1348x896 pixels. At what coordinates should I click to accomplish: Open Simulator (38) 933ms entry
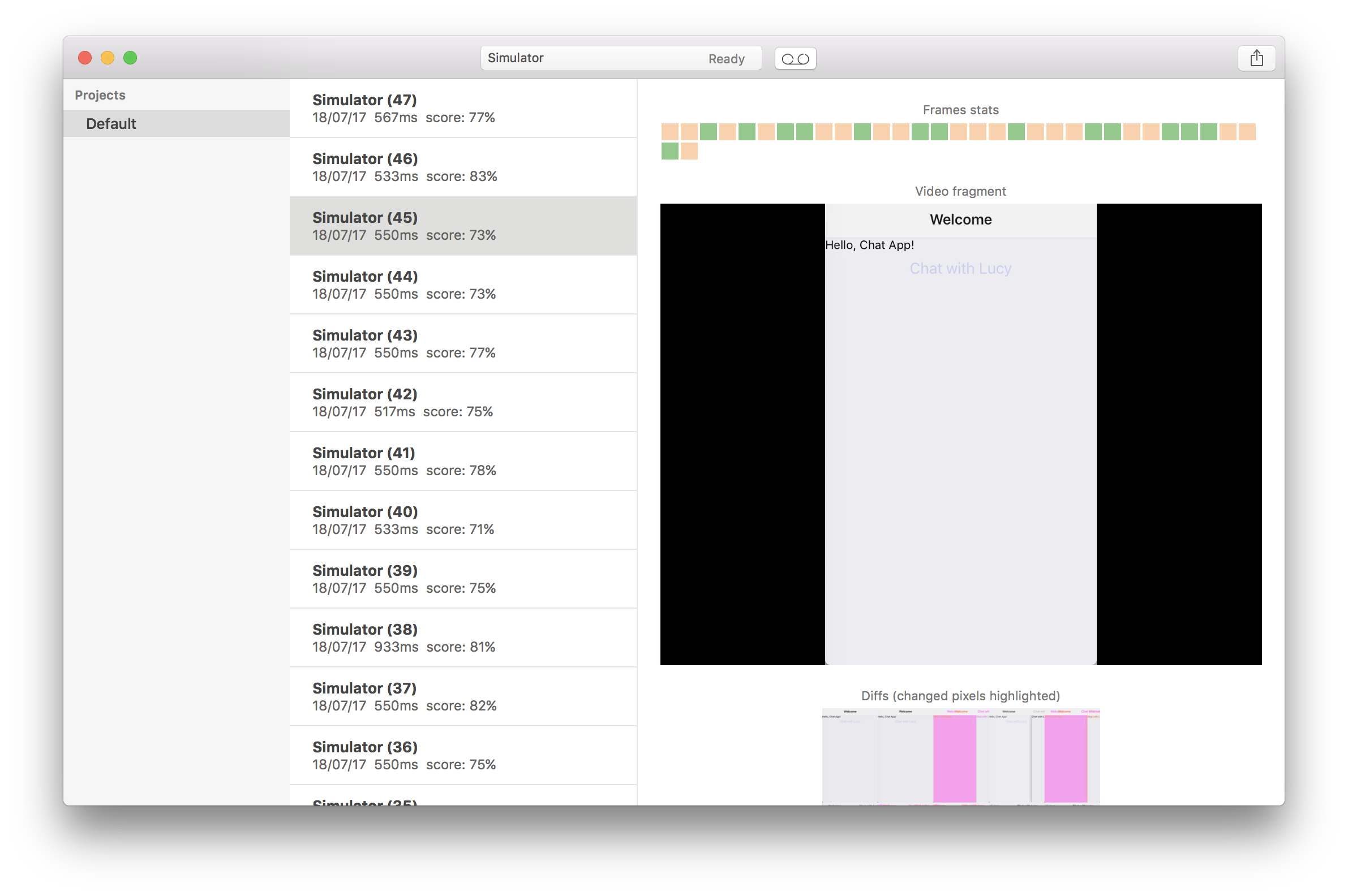pyautogui.click(x=463, y=637)
